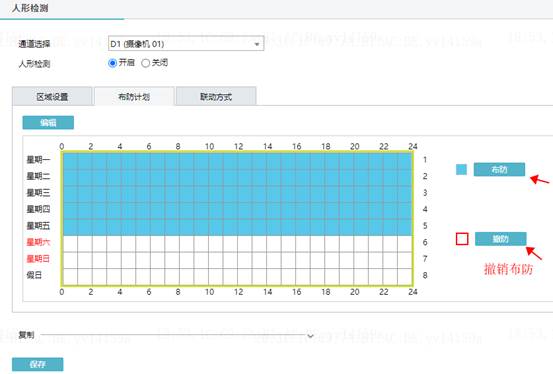Open the 布防计划 tab

[134, 97]
